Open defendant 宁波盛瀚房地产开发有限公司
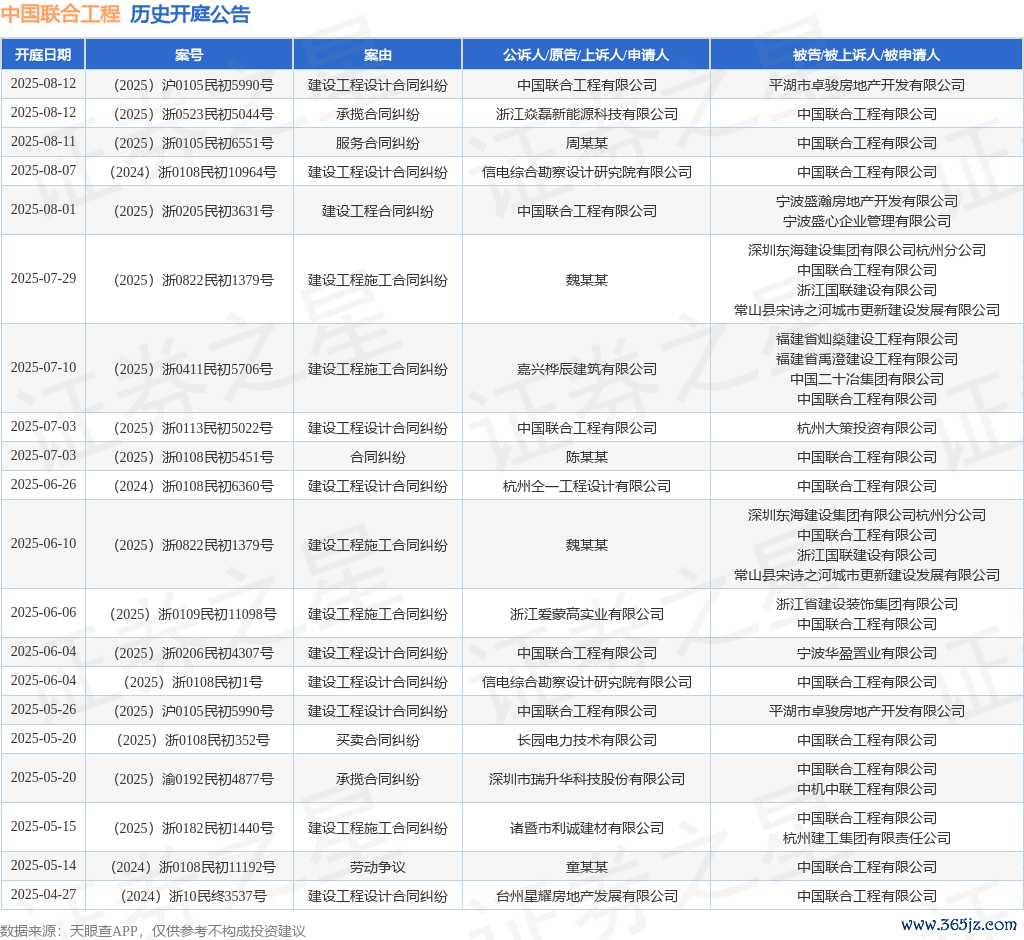 (866, 201)
